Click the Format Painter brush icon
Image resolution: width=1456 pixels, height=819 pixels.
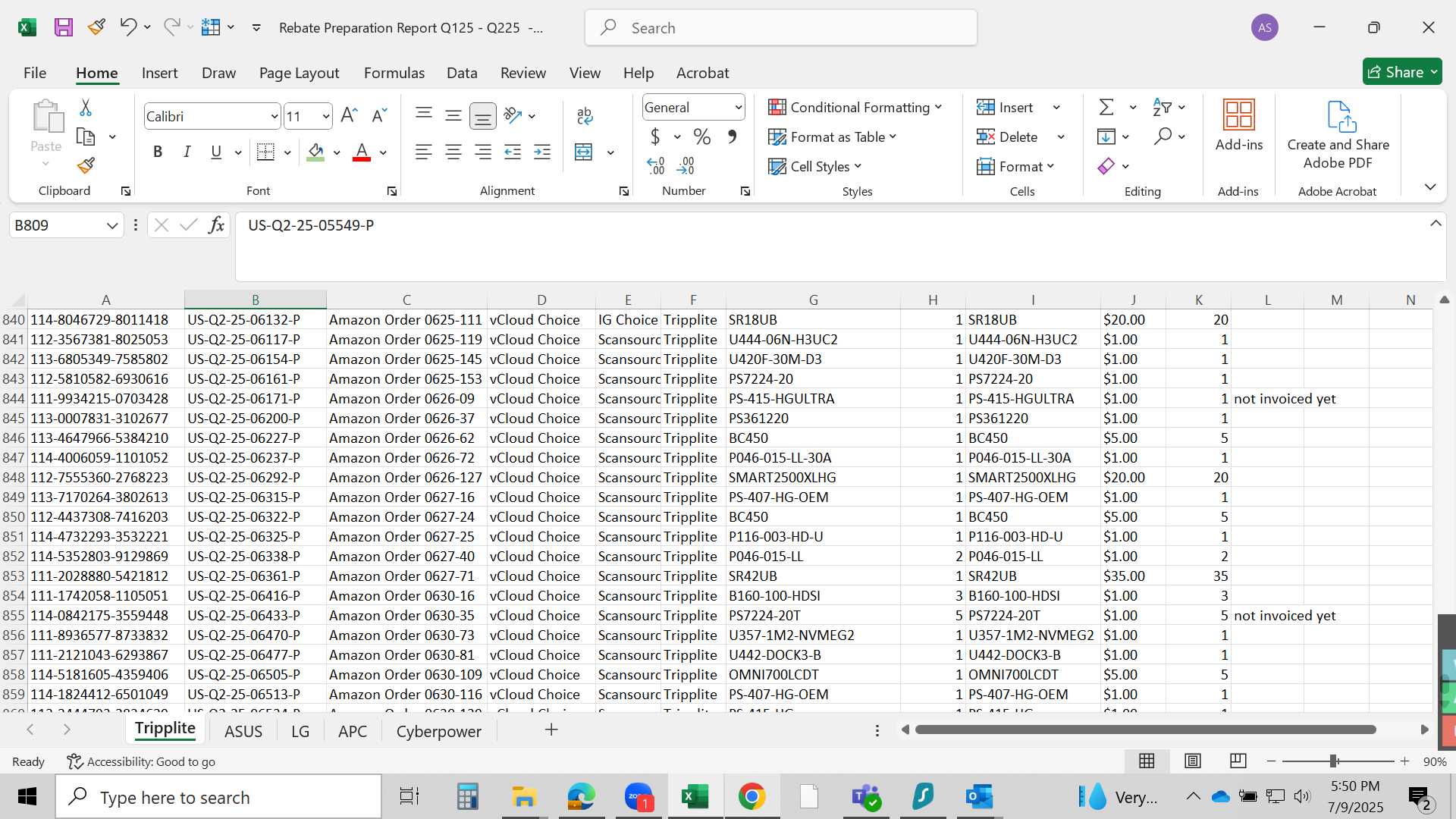tap(86, 165)
